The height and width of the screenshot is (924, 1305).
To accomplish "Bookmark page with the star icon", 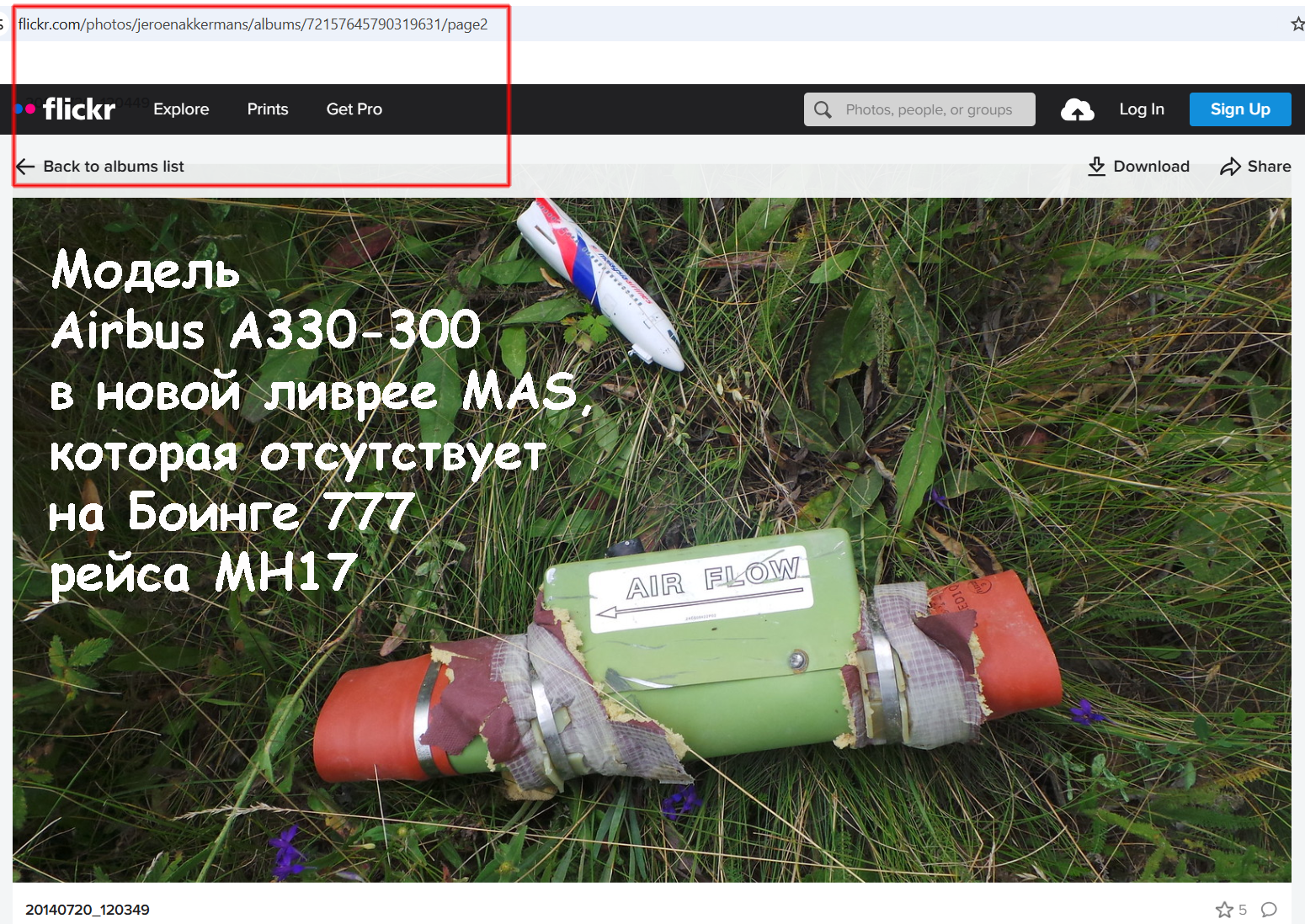I will click(x=1297, y=24).
